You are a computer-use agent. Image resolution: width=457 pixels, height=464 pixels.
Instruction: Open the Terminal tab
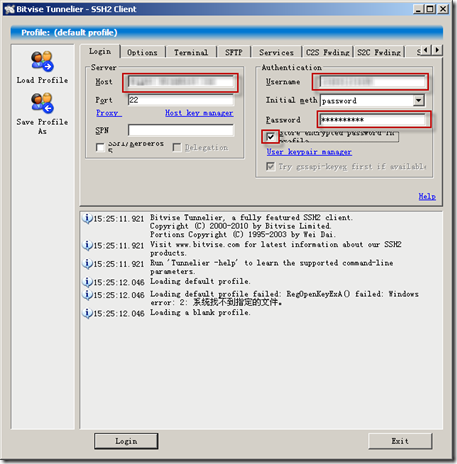pyautogui.click(x=191, y=52)
